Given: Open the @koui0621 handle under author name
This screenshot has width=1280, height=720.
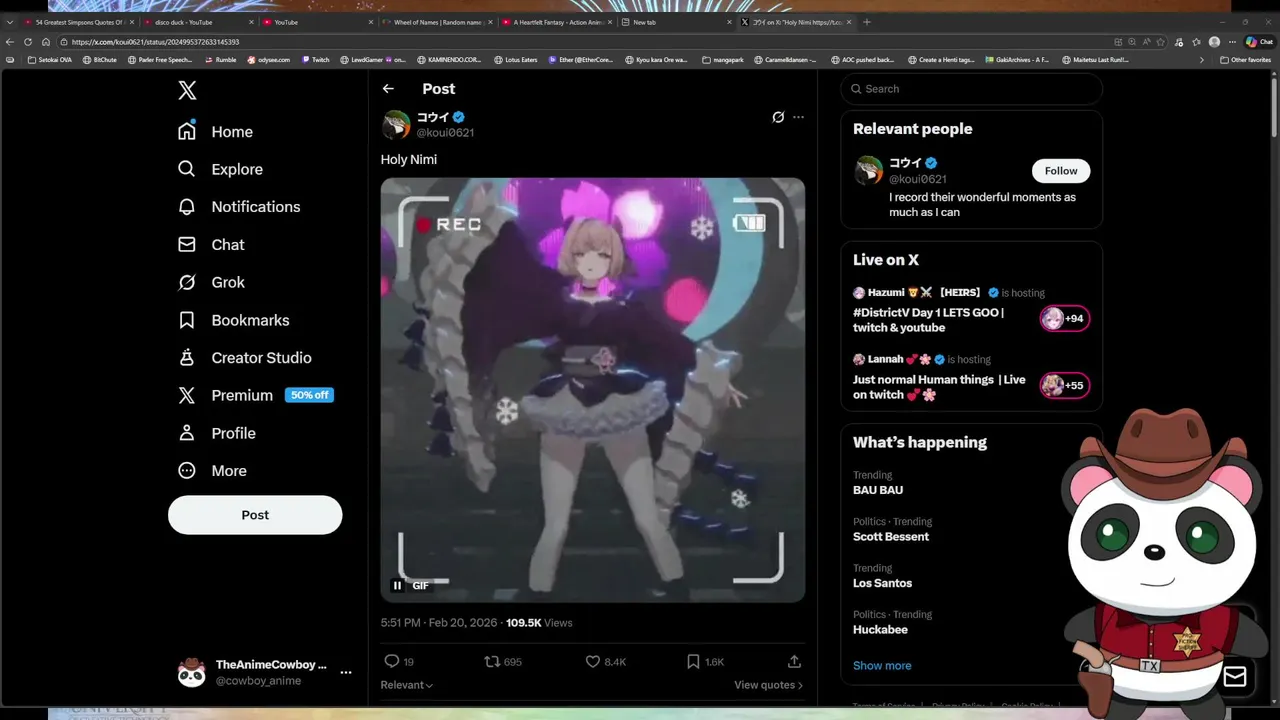Looking at the screenshot, I should [x=445, y=133].
